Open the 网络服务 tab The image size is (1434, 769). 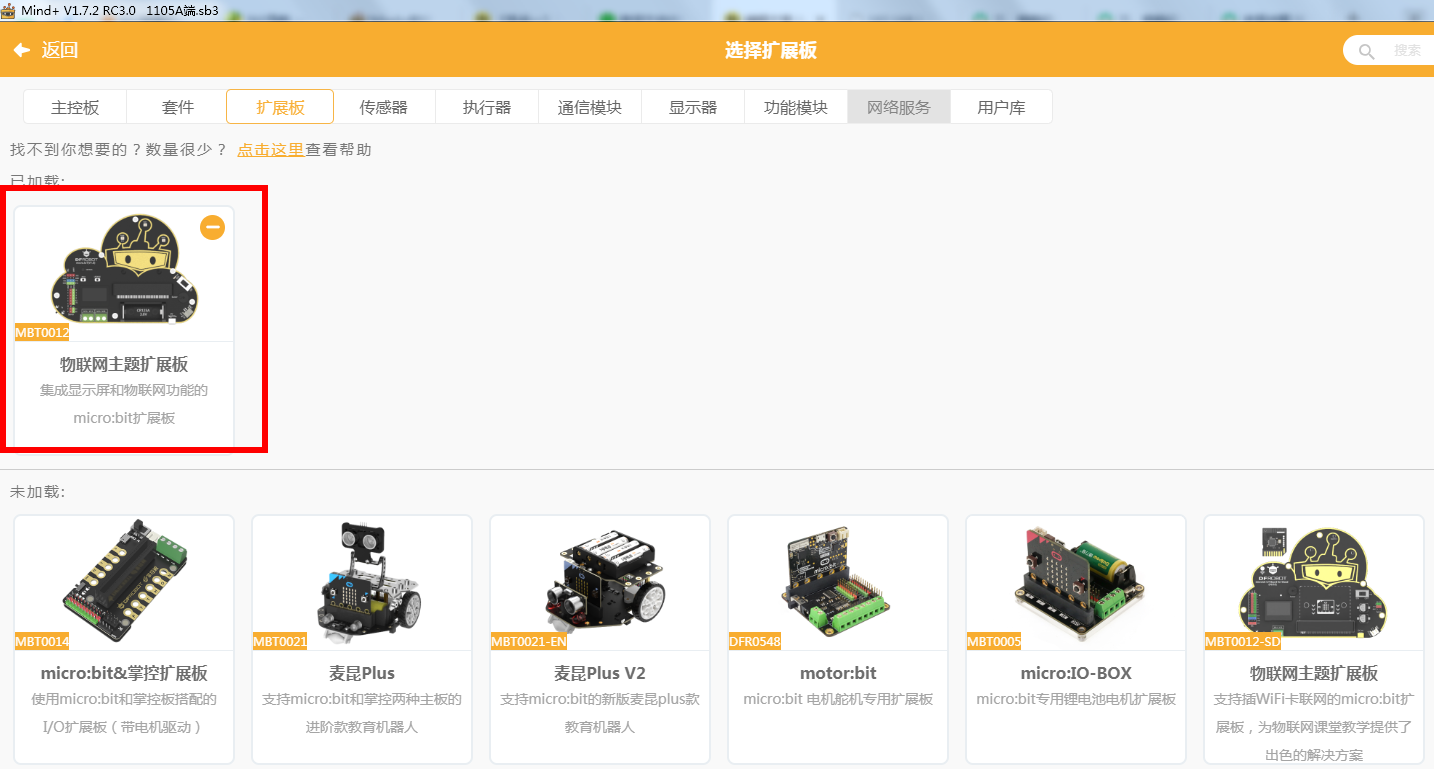coord(899,107)
